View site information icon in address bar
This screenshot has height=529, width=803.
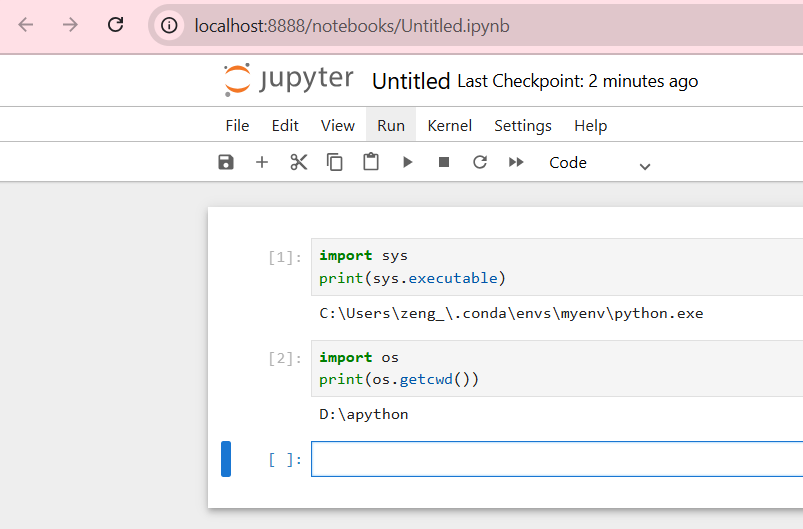point(169,25)
